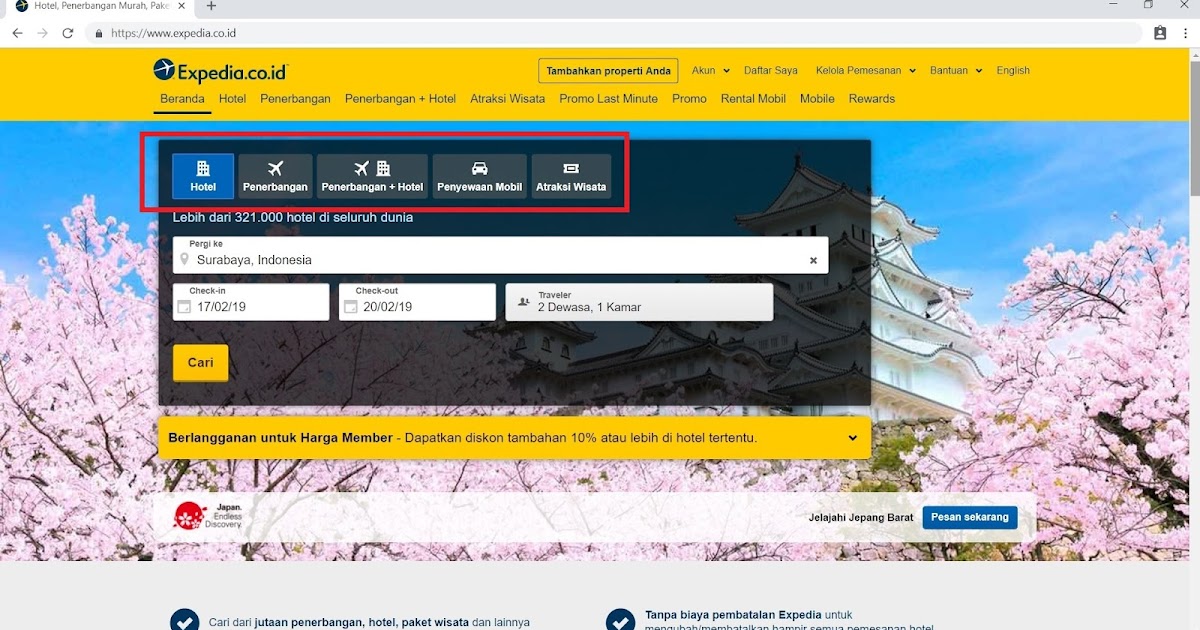Image resolution: width=1200 pixels, height=630 pixels.
Task: Open the Hotel navigation item
Action: click(232, 99)
